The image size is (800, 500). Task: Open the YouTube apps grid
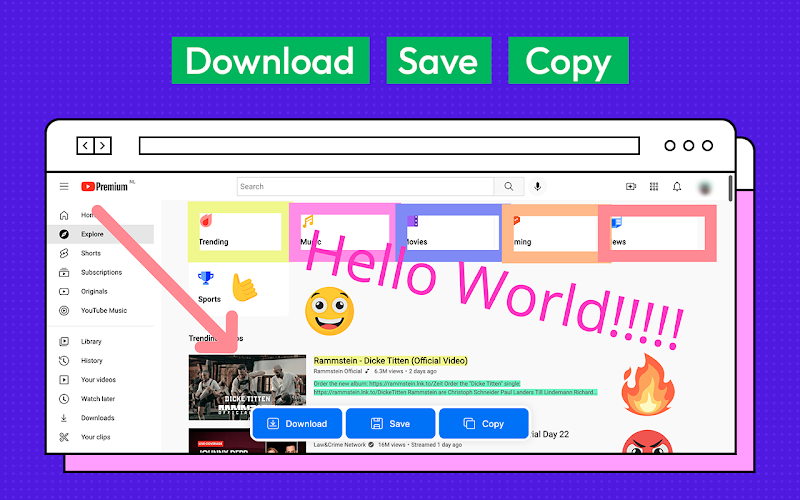coord(654,186)
